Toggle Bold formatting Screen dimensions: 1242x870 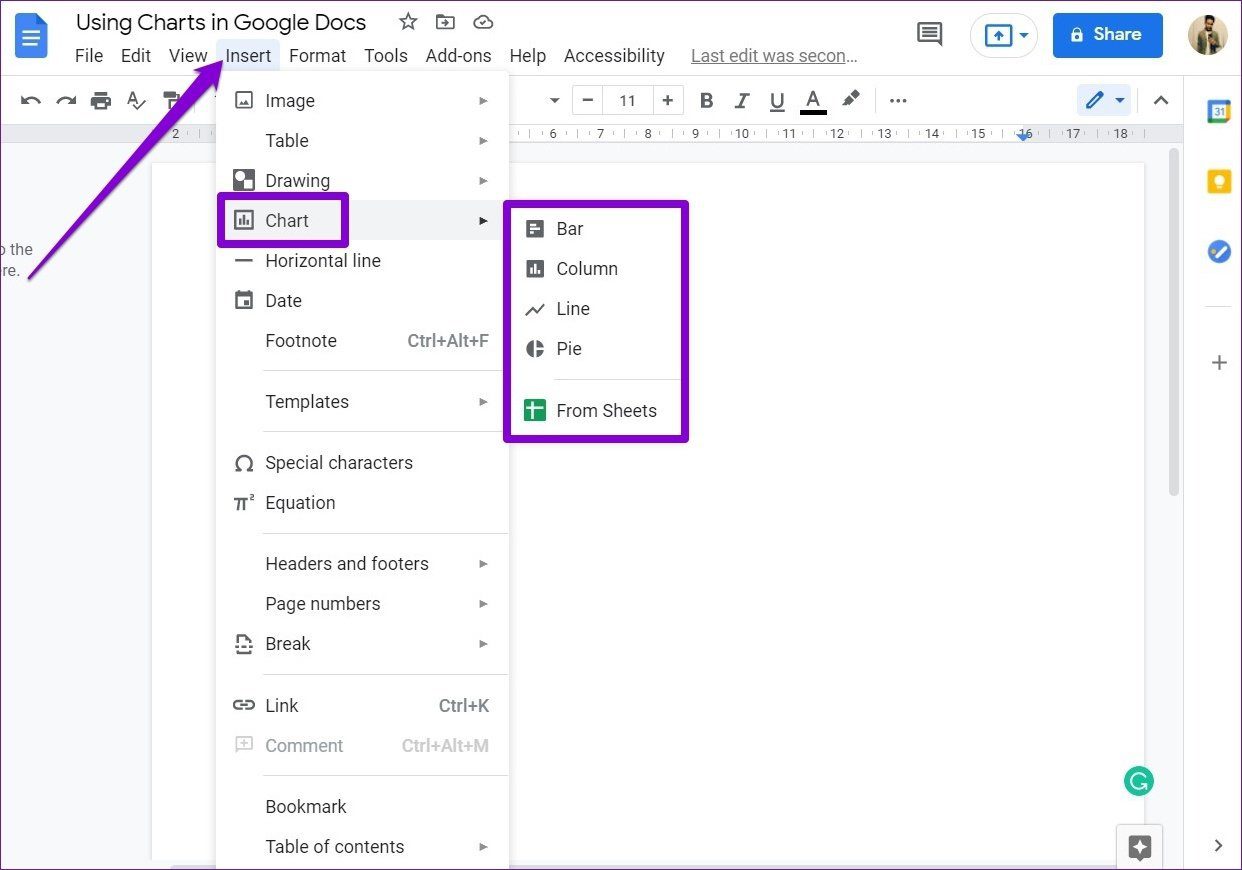707,100
